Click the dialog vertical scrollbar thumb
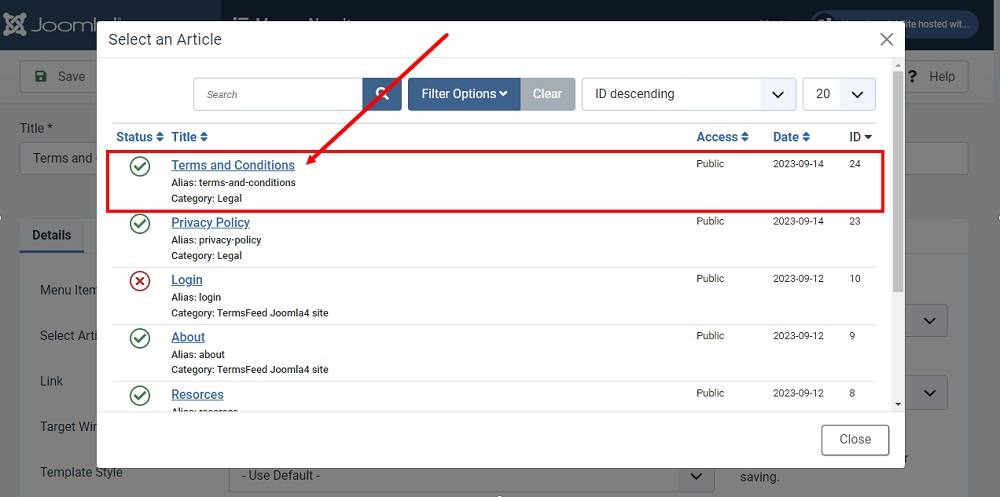This screenshot has height=497, width=1000. point(898,182)
